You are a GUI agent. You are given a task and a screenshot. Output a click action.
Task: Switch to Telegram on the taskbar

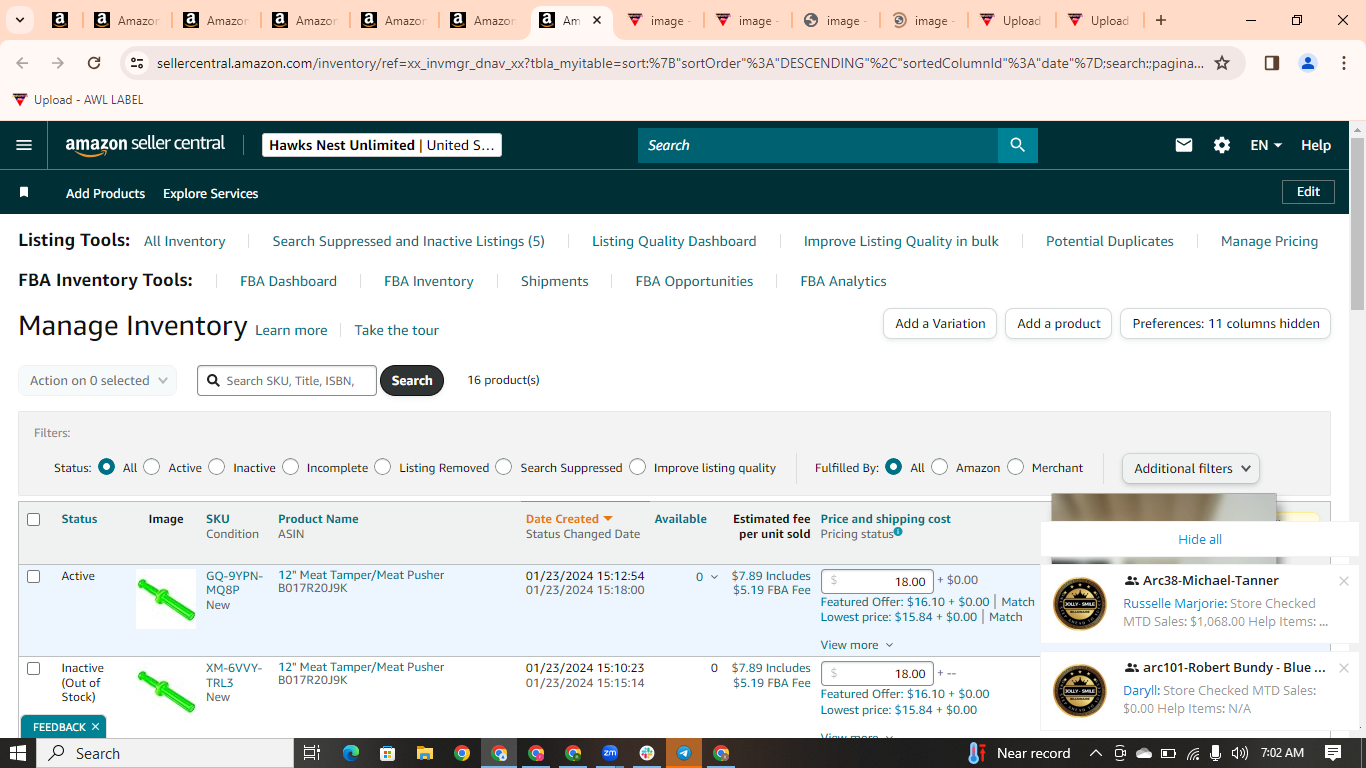pos(684,753)
